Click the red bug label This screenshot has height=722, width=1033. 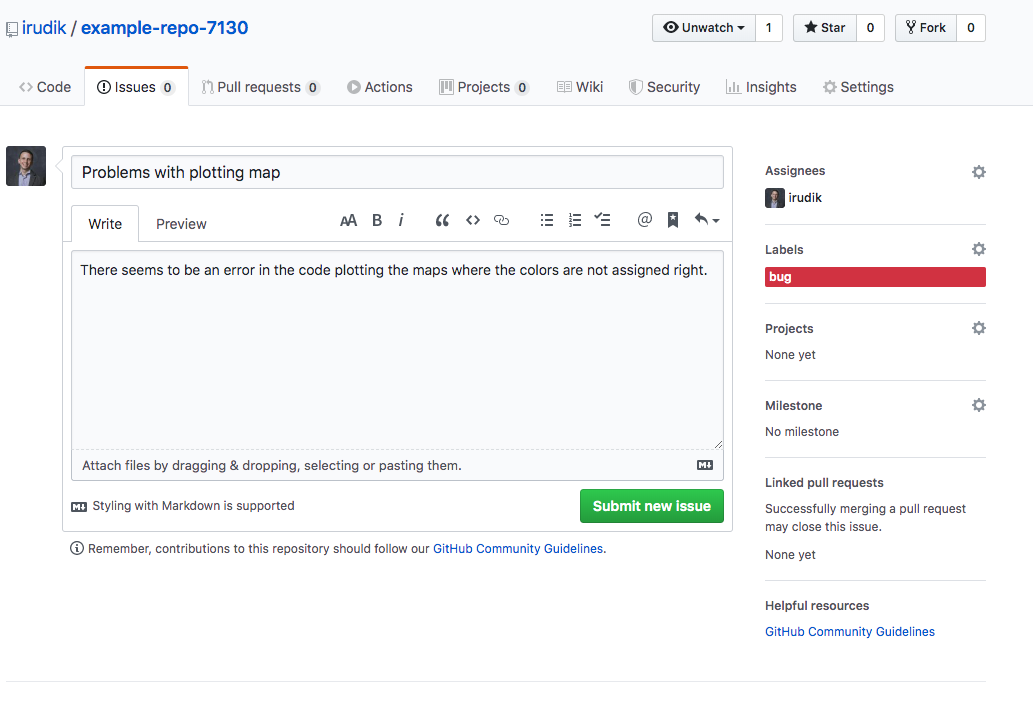point(874,277)
